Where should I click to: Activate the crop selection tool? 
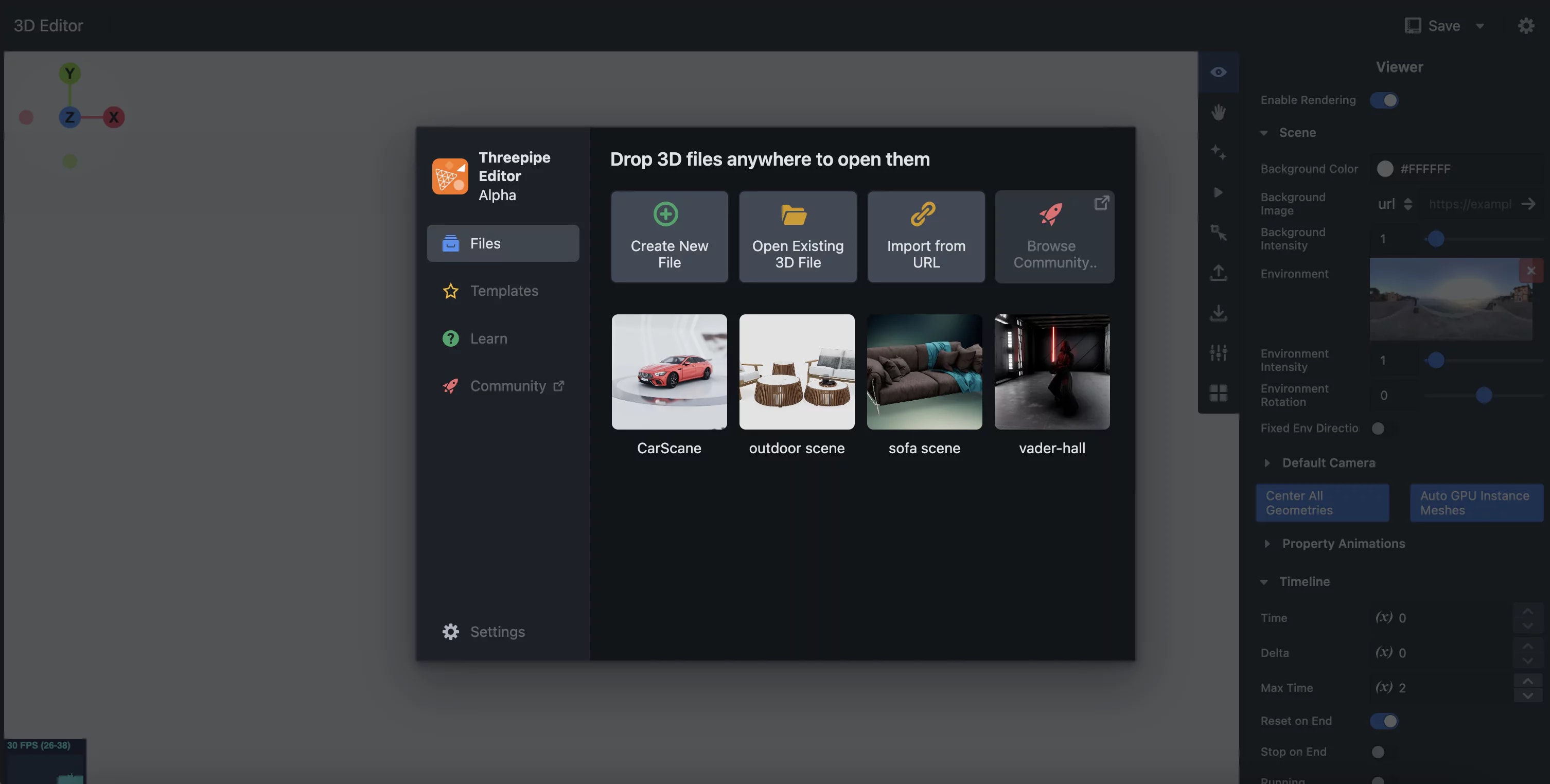[1219, 233]
